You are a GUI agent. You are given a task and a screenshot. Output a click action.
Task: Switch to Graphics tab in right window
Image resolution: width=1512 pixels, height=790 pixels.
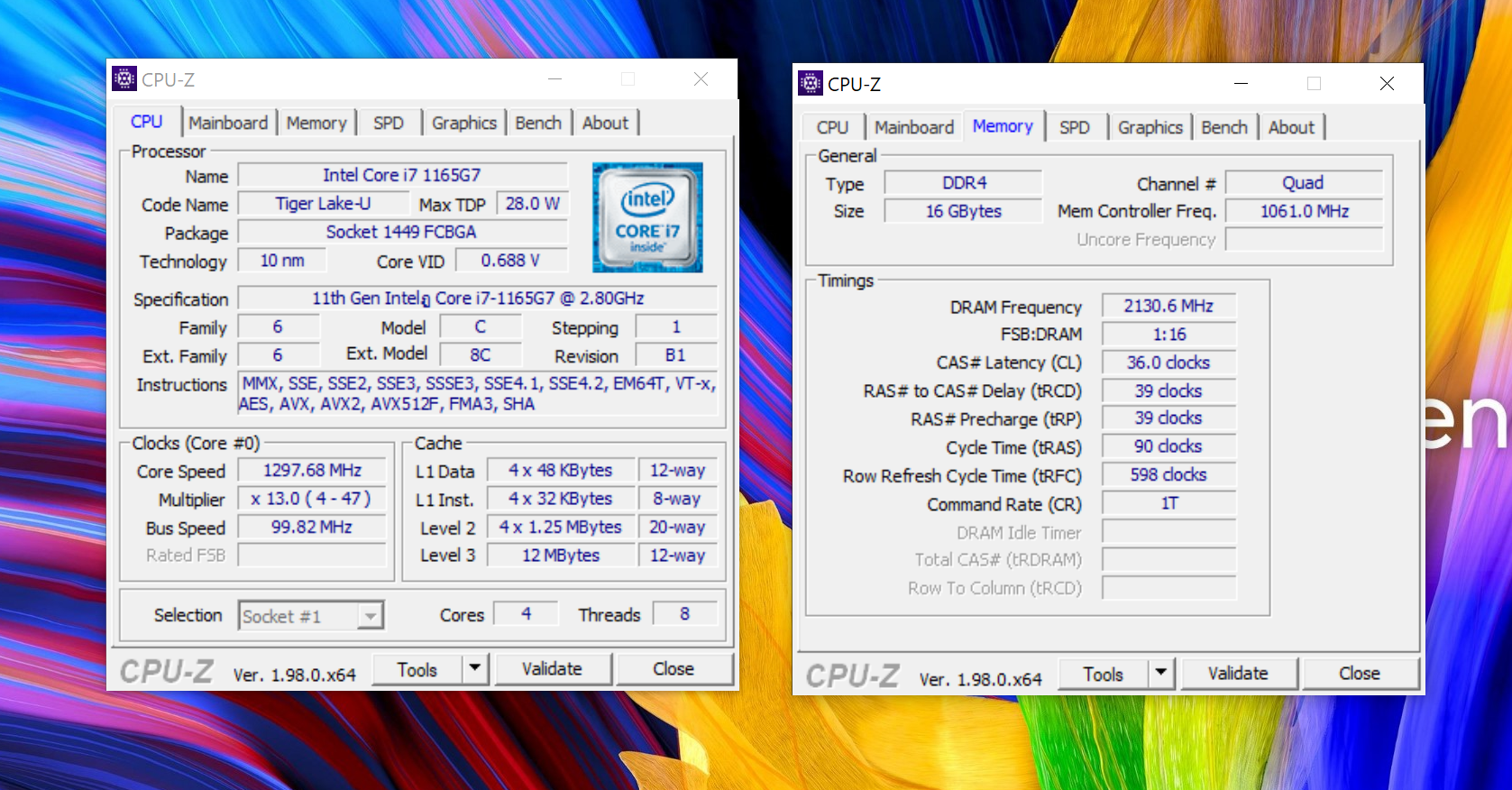coord(1150,127)
